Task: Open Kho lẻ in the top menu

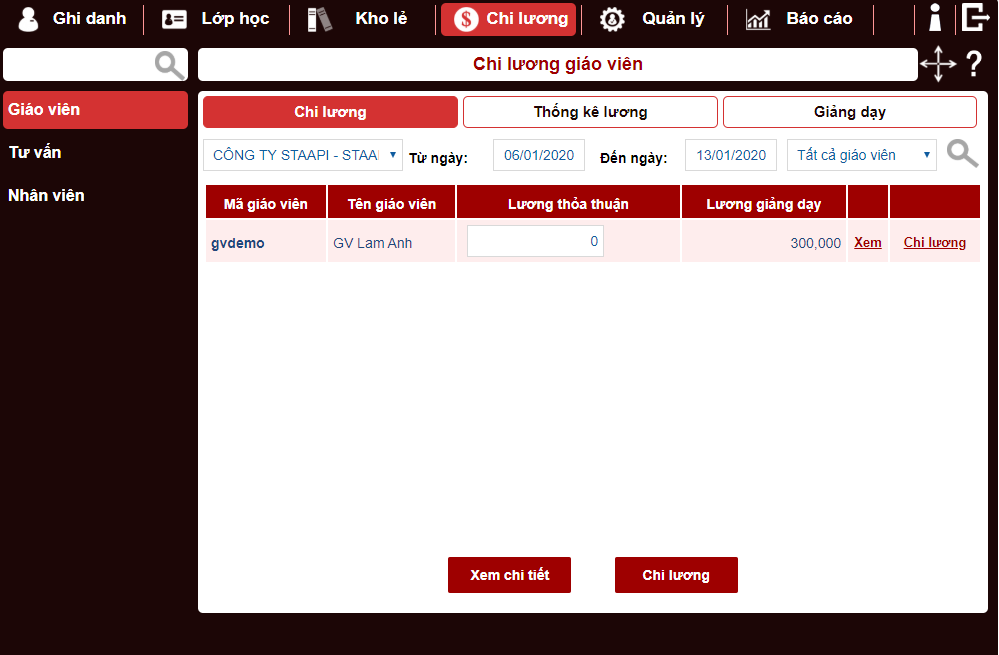Action: 362,19
